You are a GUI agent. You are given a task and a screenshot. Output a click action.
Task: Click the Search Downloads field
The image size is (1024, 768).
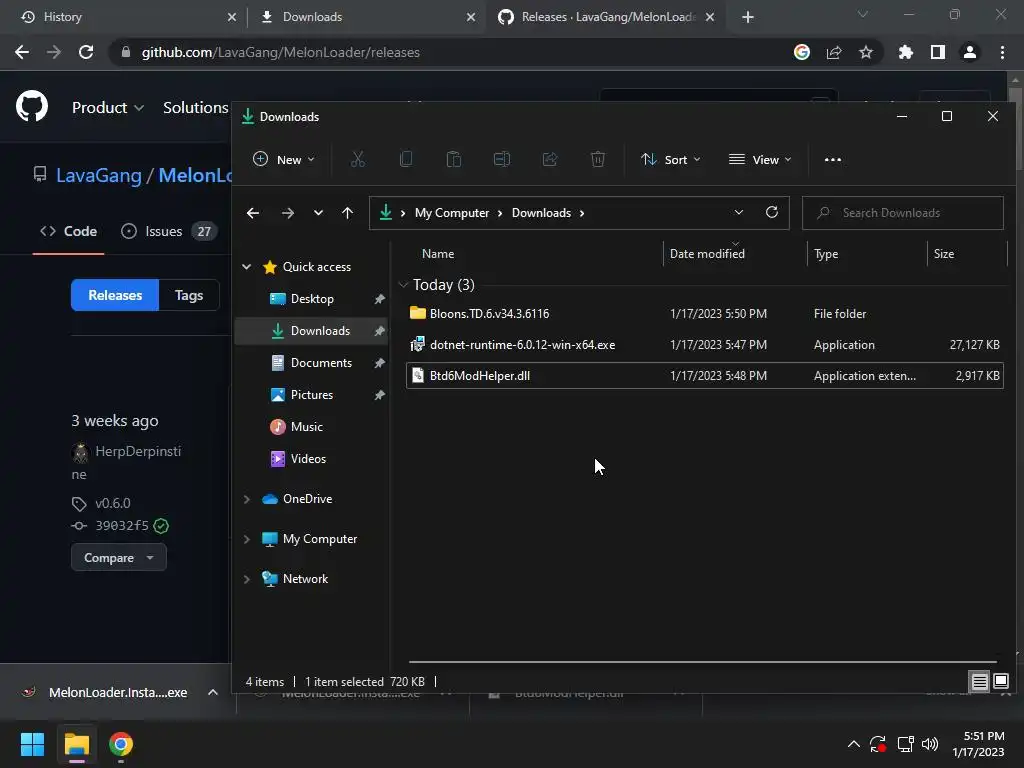point(903,213)
